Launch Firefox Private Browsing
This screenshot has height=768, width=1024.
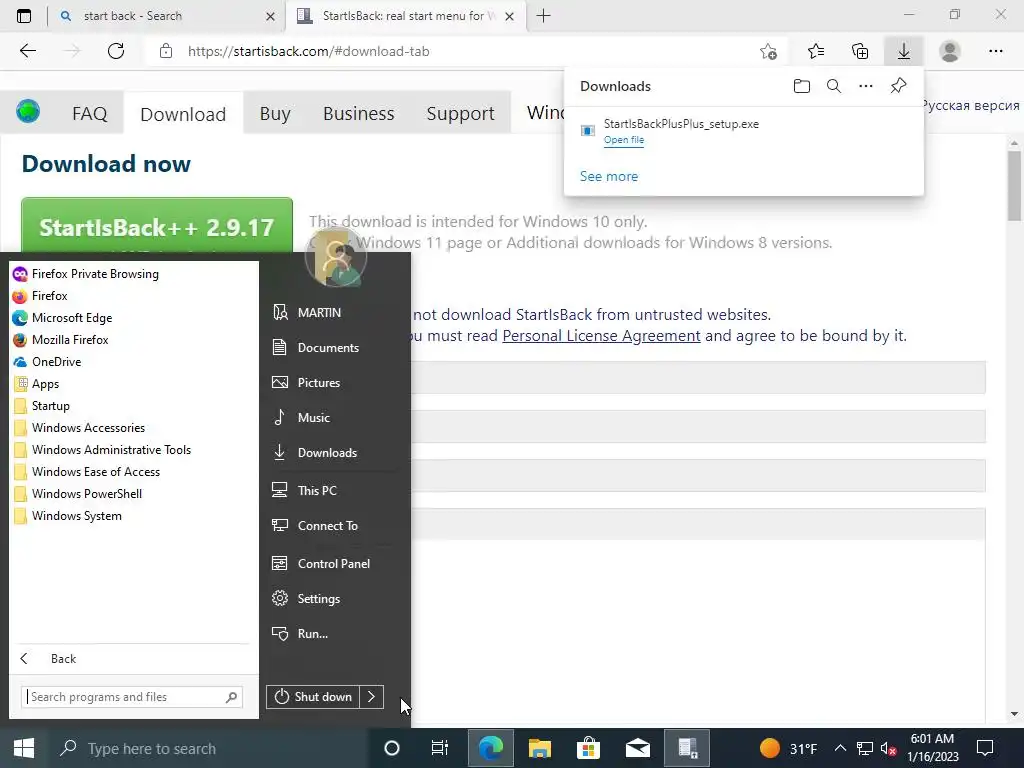click(x=95, y=274)
